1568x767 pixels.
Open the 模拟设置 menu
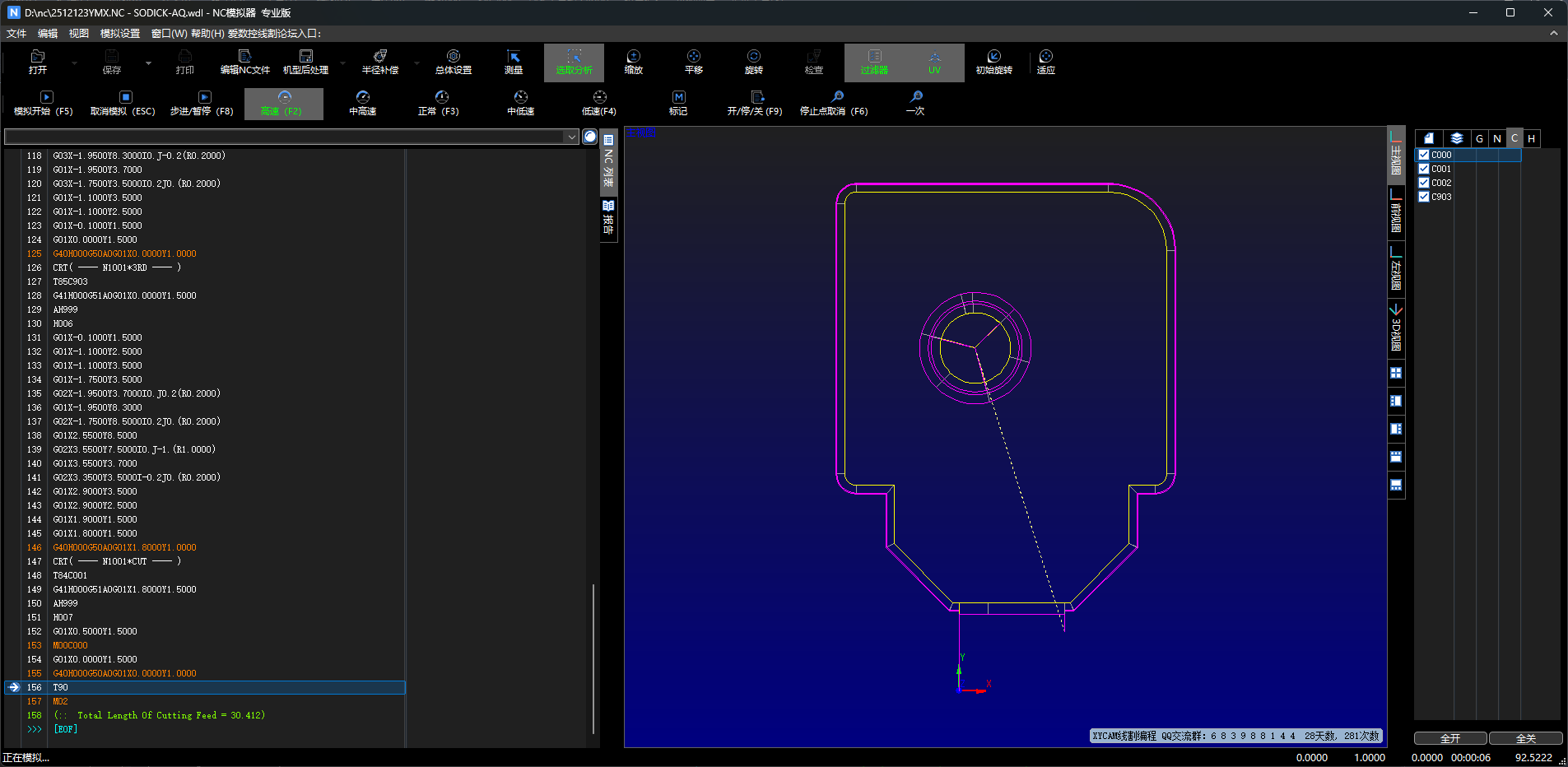tap(120, 34)
